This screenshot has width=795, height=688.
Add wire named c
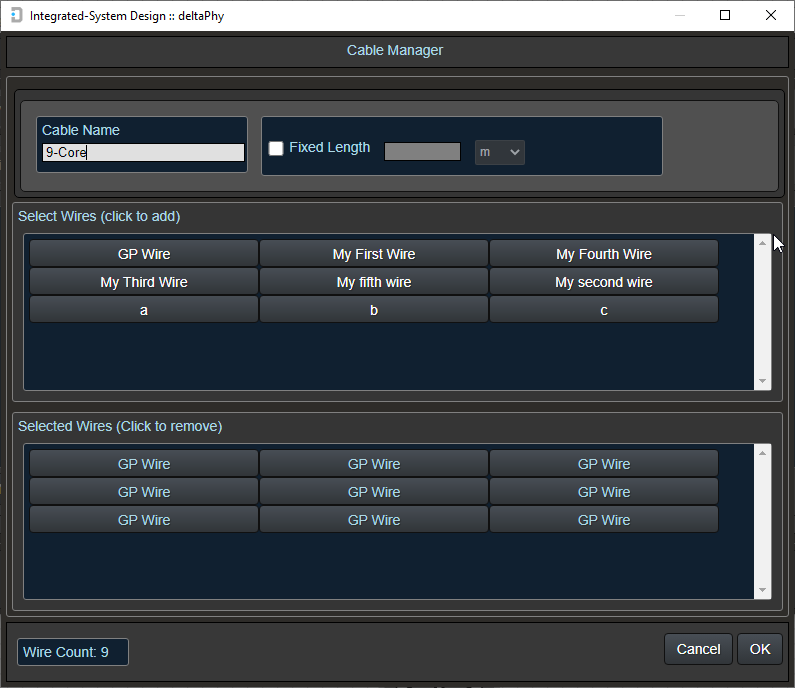pyautogui.click(x=604, y=310)
